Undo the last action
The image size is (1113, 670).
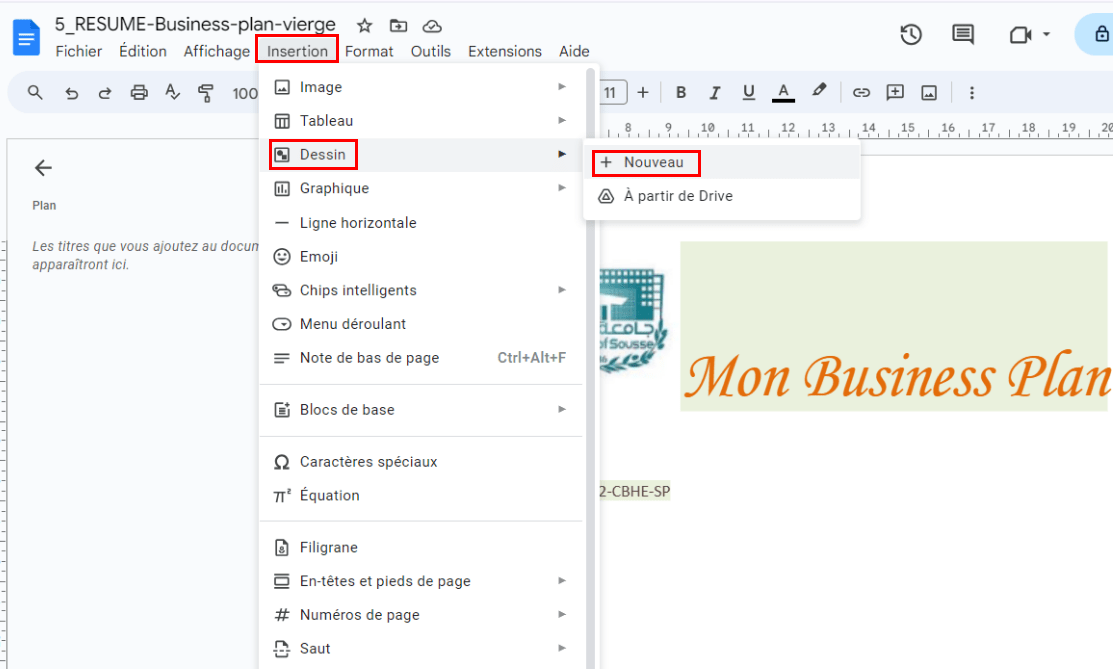(x=71, y=92)
